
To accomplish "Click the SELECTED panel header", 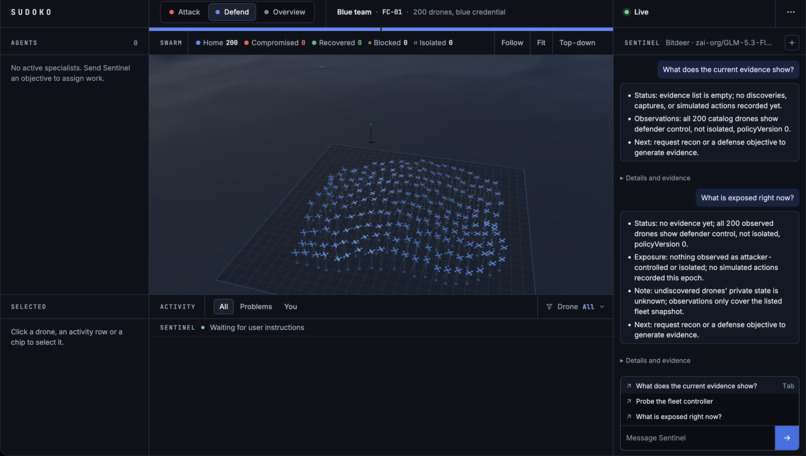I will [28, 306].
